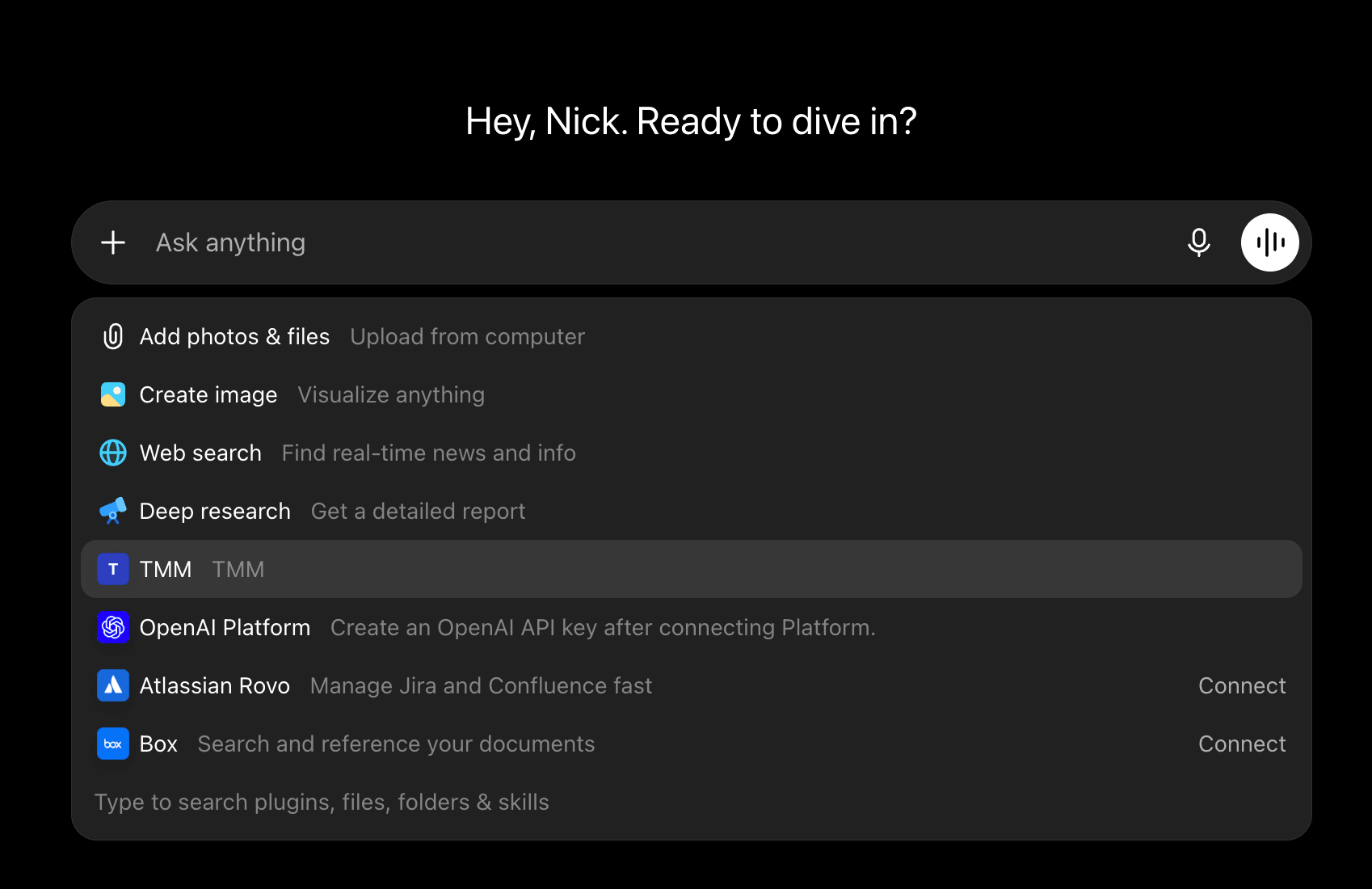Connect the Box plugin
The width and height of the screenshot is (1372, 889).
pyautogui.click(x=1242, y=744)
